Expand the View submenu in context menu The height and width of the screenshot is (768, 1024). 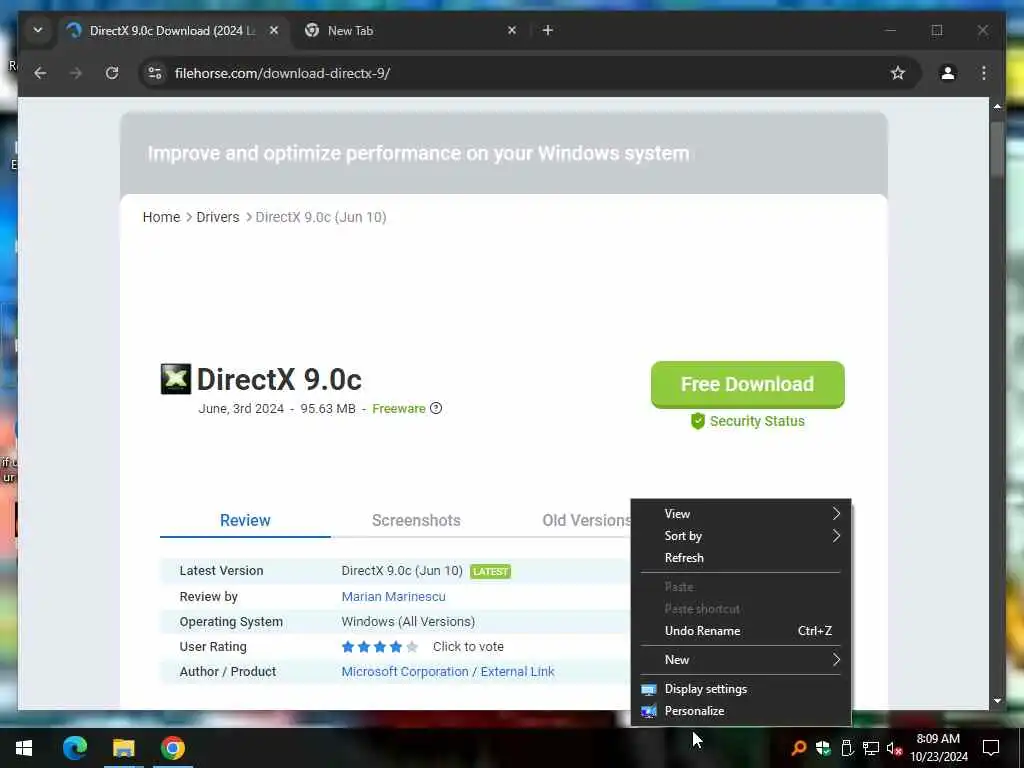click(x=741, y=514)
